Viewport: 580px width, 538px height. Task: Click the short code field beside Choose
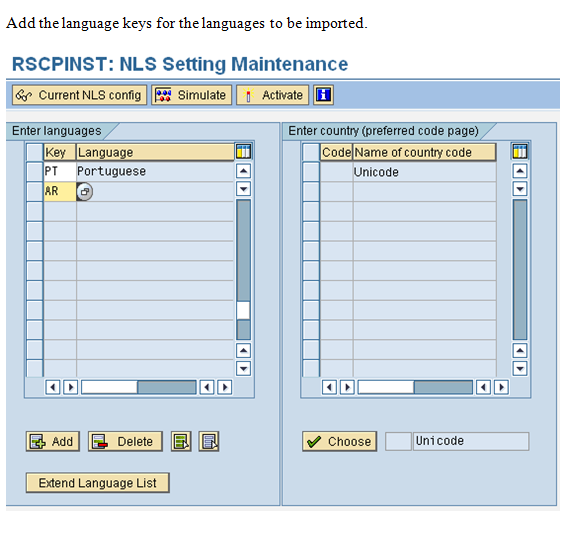[398, 441]
